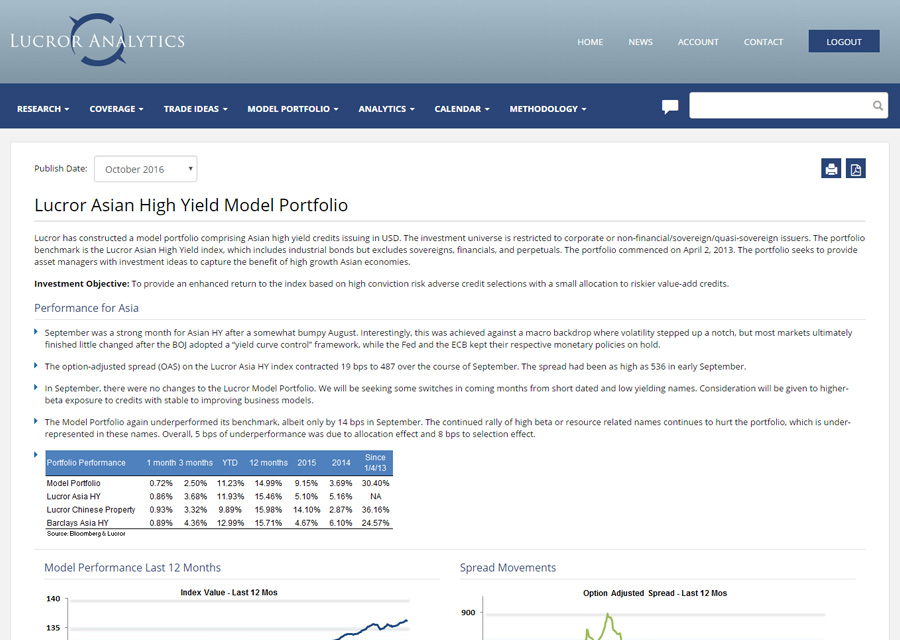Click the Lucror Asia HY row label
Image resolution: width=900 pixels, height=640 pixels.
tap(73, 497)
